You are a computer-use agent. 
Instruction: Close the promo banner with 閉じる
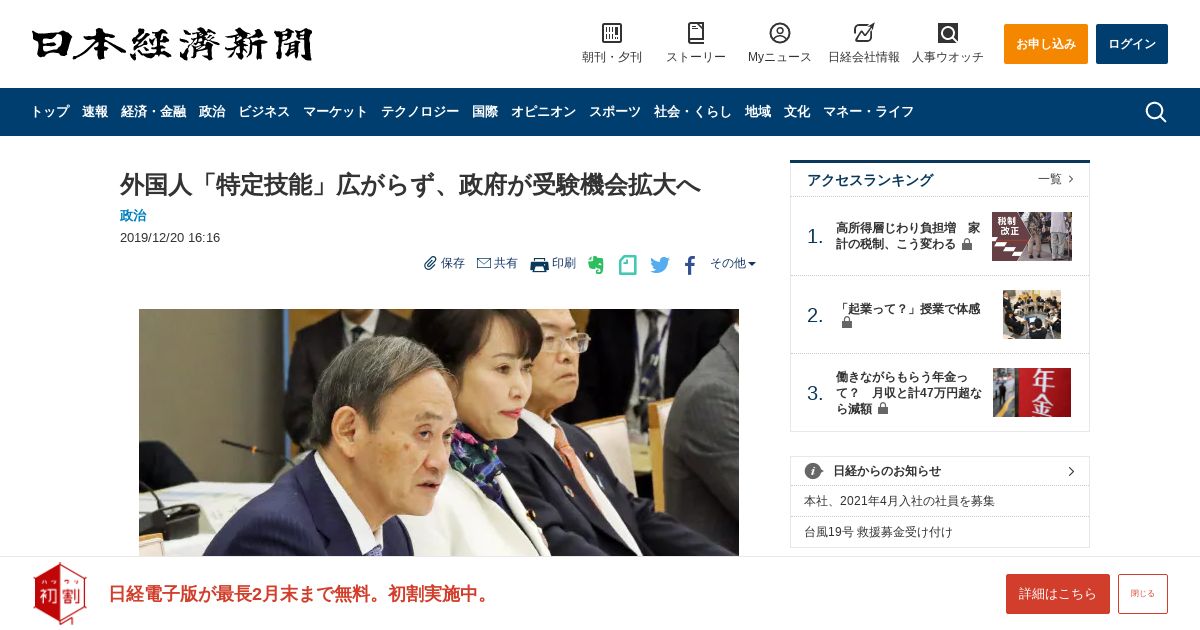pos(1143,594)
